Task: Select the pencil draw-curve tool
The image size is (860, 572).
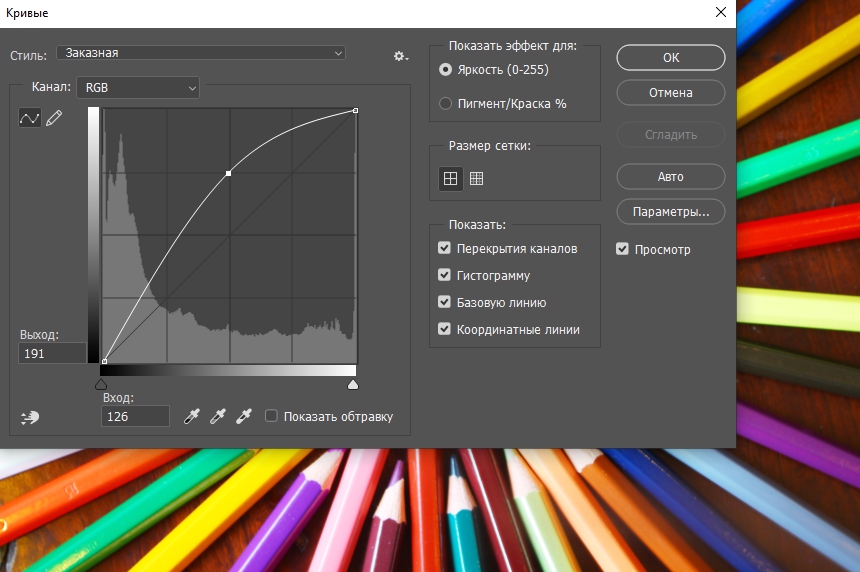Action: [x=54, y=117]
